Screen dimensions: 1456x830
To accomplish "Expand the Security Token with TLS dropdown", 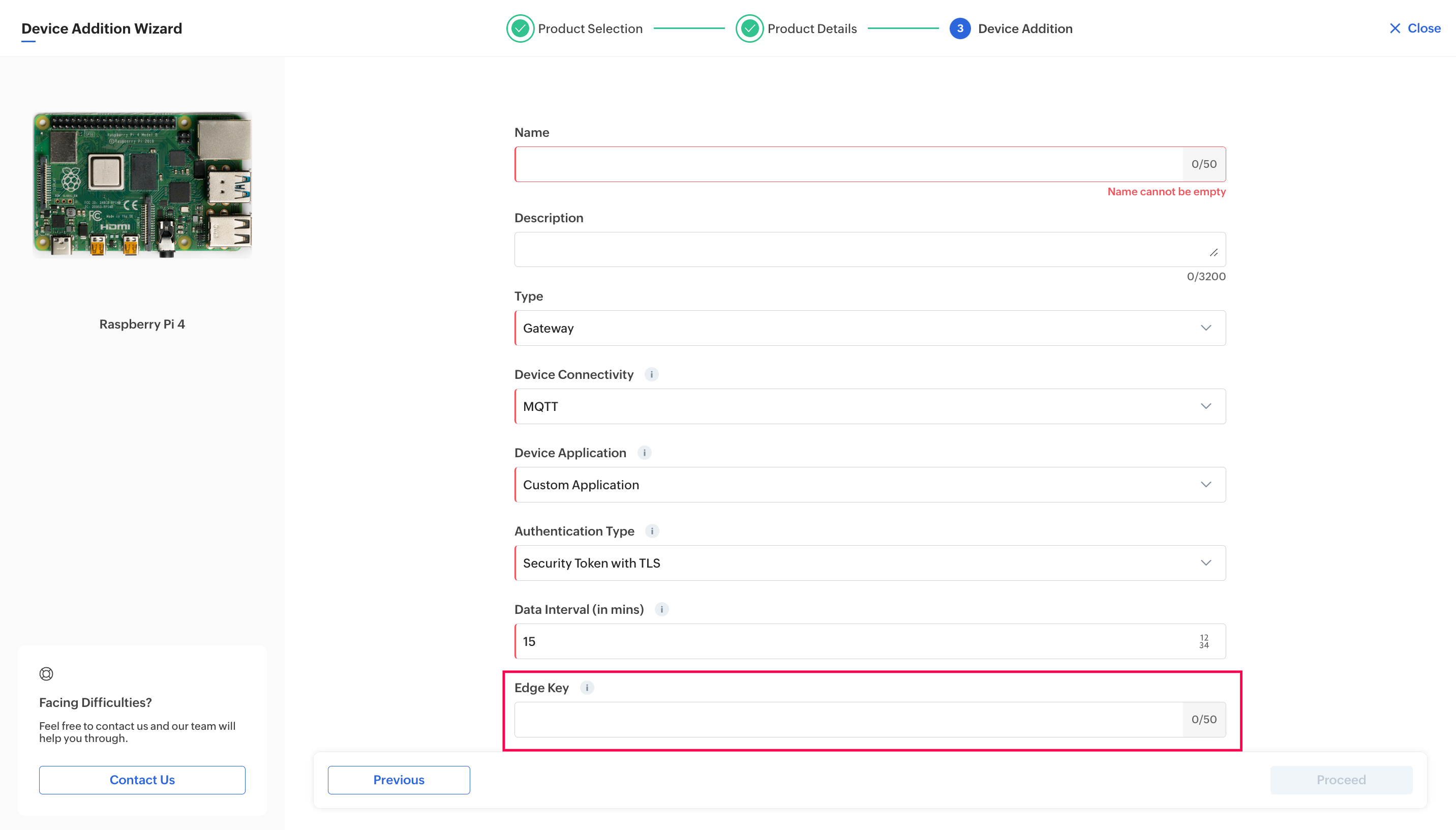I will (x=869, y=563).
